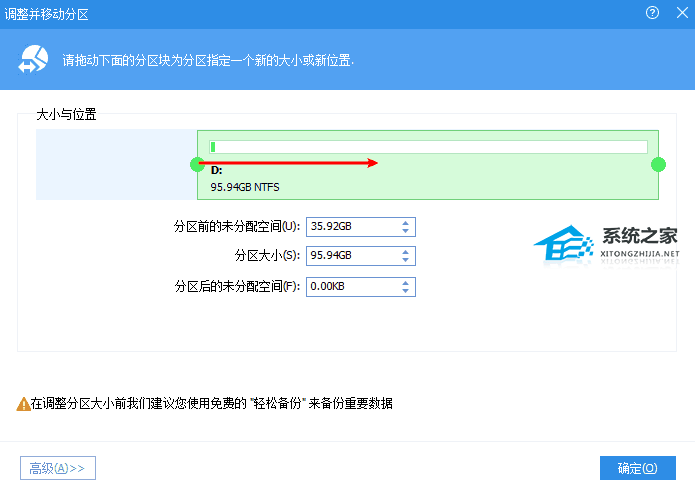695x495 pixels.
Task: Click the 95.94GB NTFS label
Action: tap(245, 187)
